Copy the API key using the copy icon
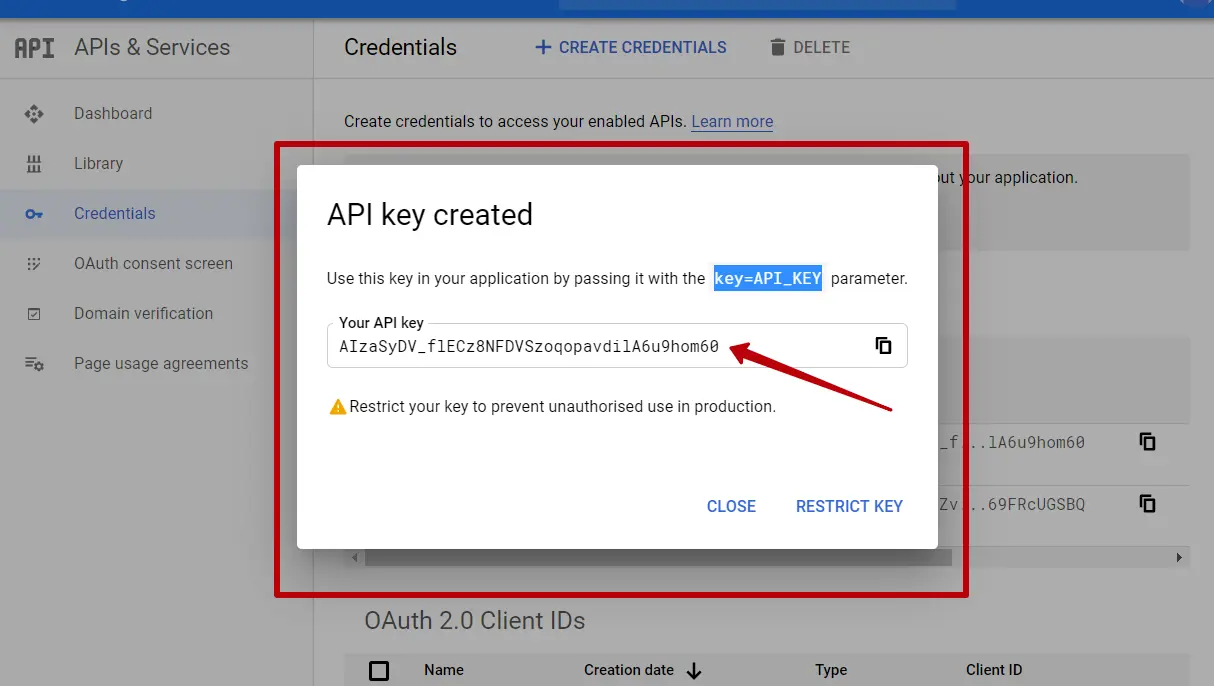Image resolution: width=1214 pixels, height=686 pixels. click(883, 344)
